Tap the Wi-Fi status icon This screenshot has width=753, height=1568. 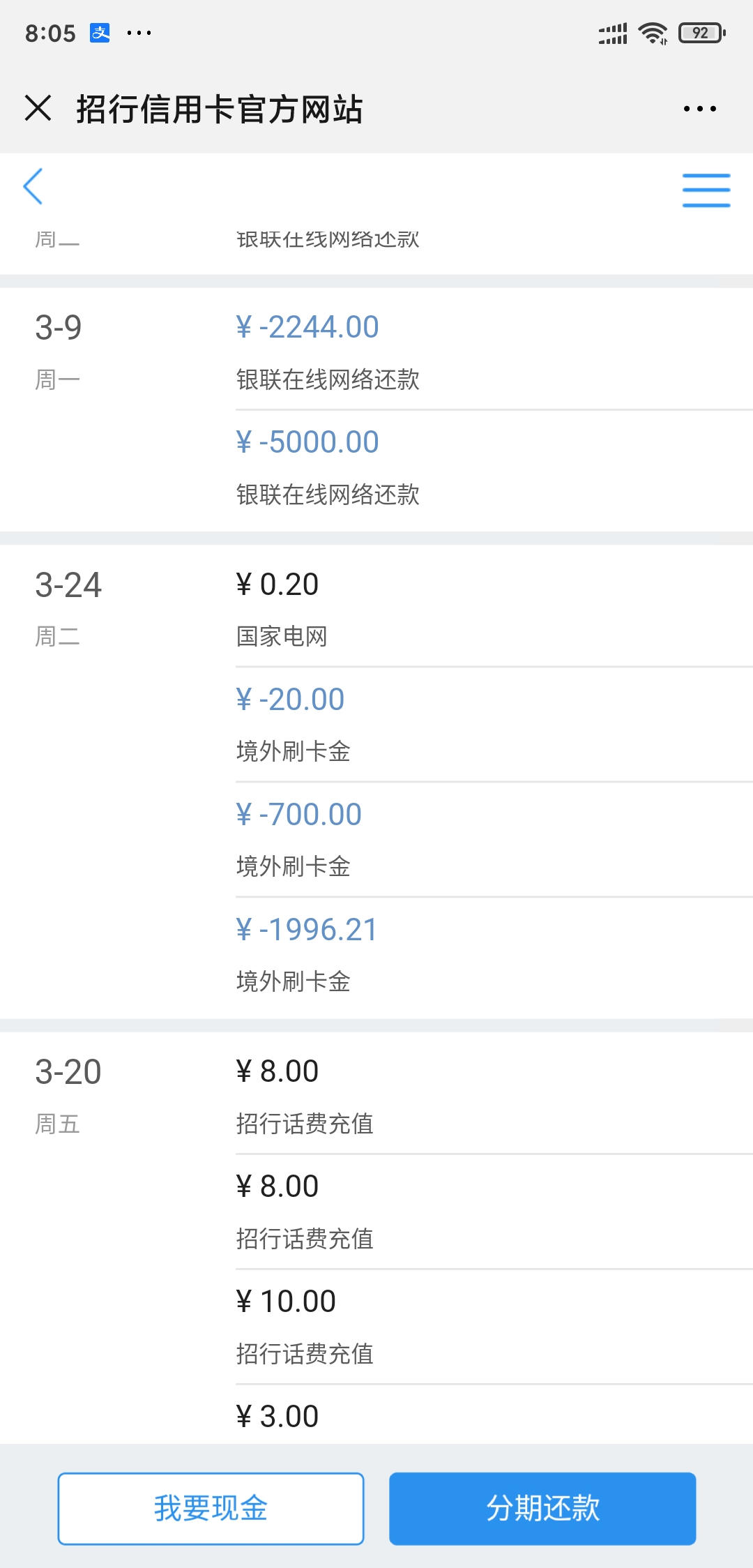point(653,33)
